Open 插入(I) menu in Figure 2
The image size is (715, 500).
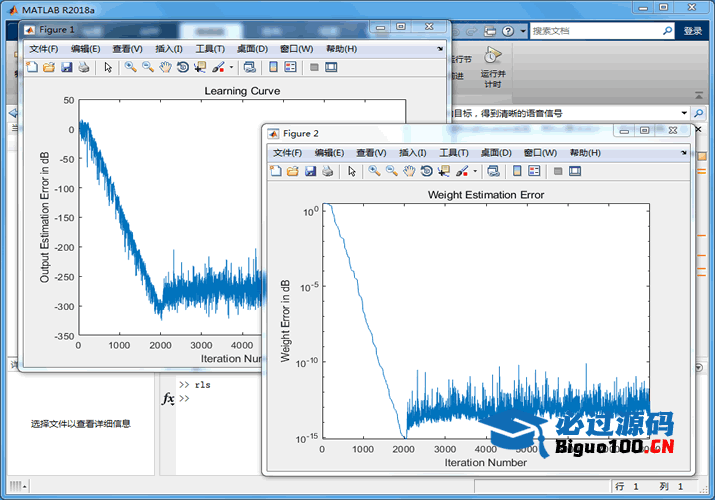413,153
